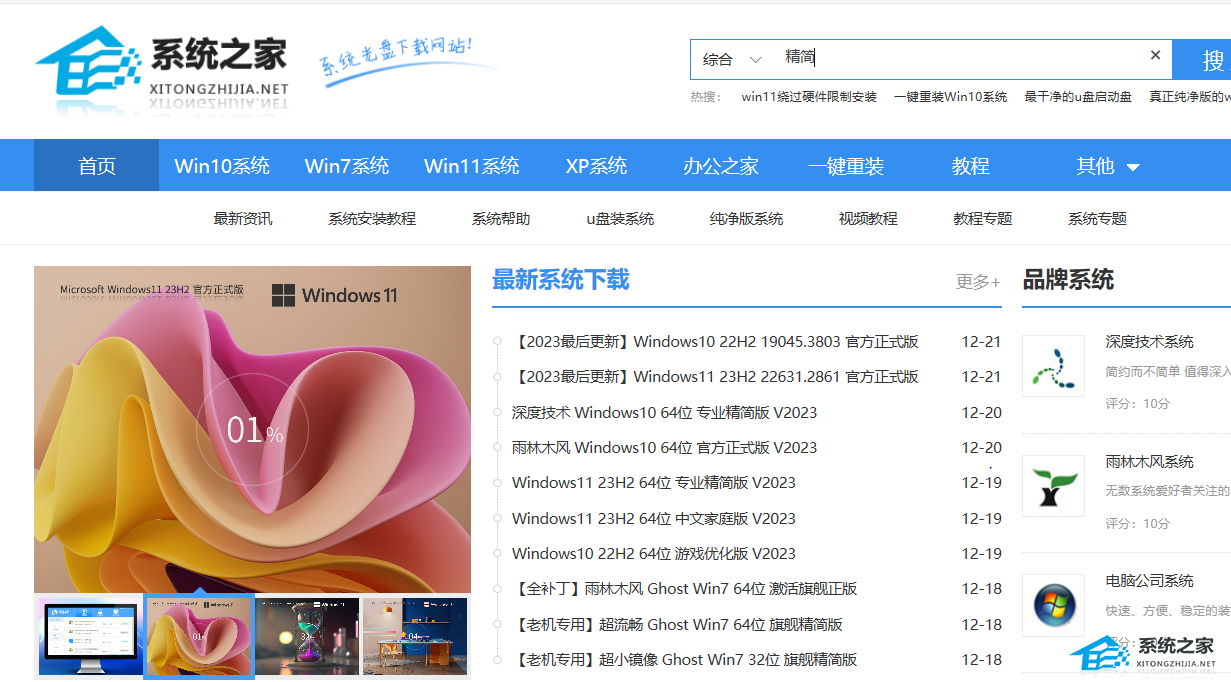The height and width of the screenshot is (682, 1231).
Task: Select the fourth carousel thumbnail with table scene
Action: pyautogui.click(x=415, y=636)
